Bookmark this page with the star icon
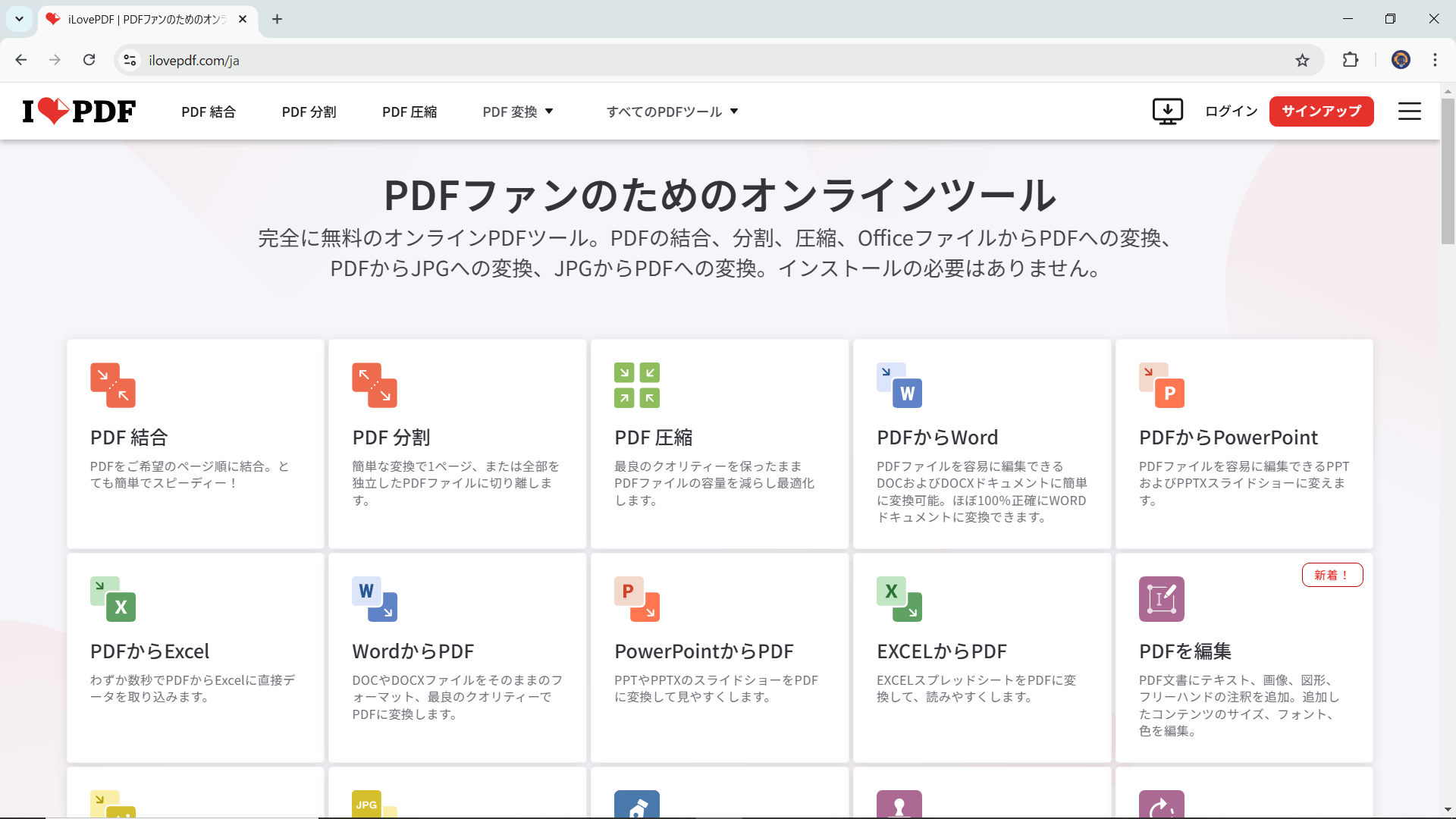 1302,60
